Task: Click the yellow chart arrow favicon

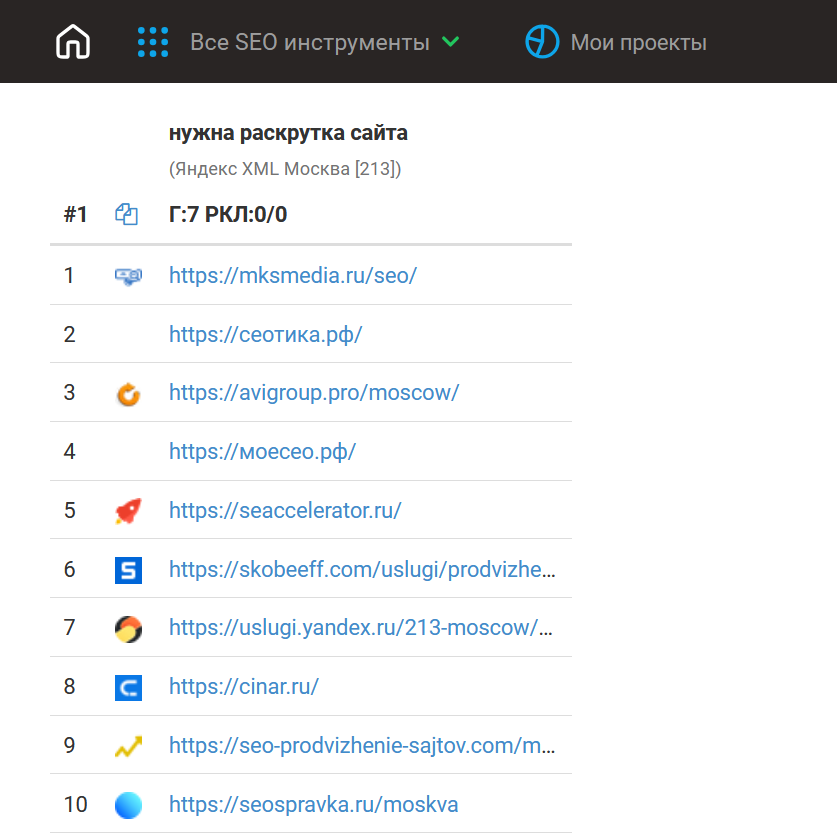Action: [128, 747]
